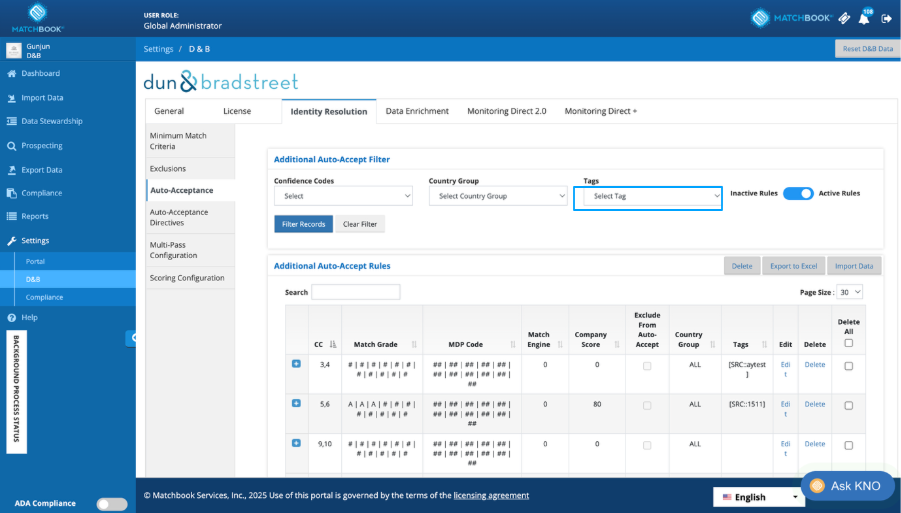This screenshot has width=901, height=513.
Task: Click the logout icon
Action: 887,18
